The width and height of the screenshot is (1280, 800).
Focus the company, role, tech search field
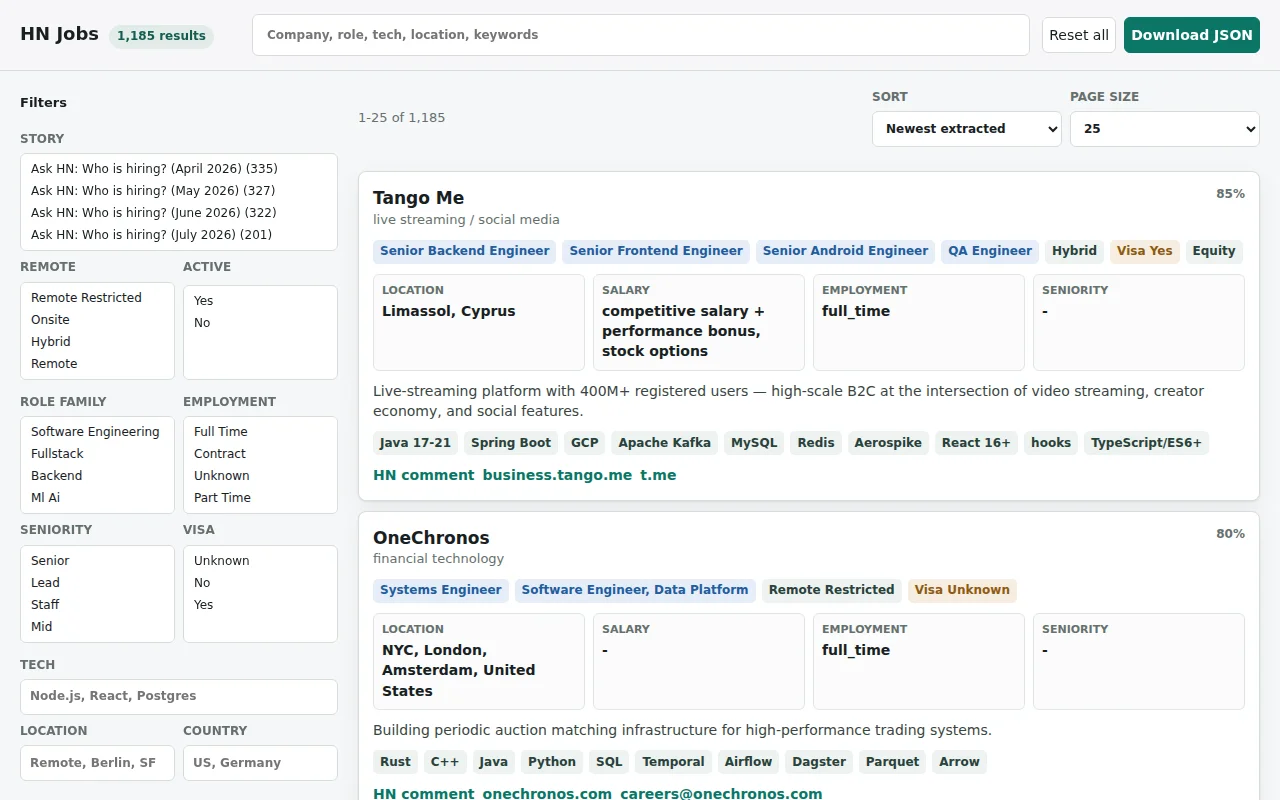click(x=641, y=35)
